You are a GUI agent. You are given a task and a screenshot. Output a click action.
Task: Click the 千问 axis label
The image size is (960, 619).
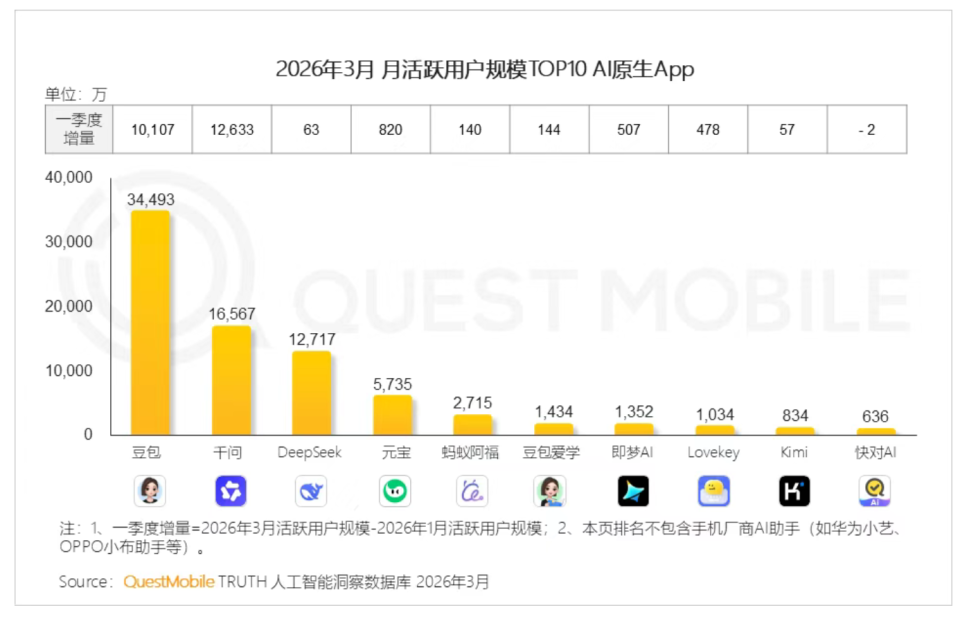pos(227,452)
